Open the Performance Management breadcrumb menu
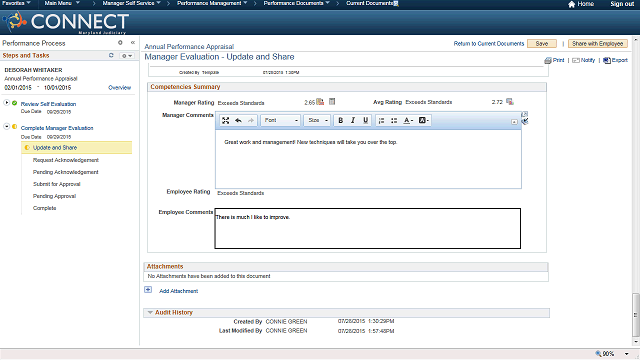This screenshot has width=640, height=360. (212, 3)
